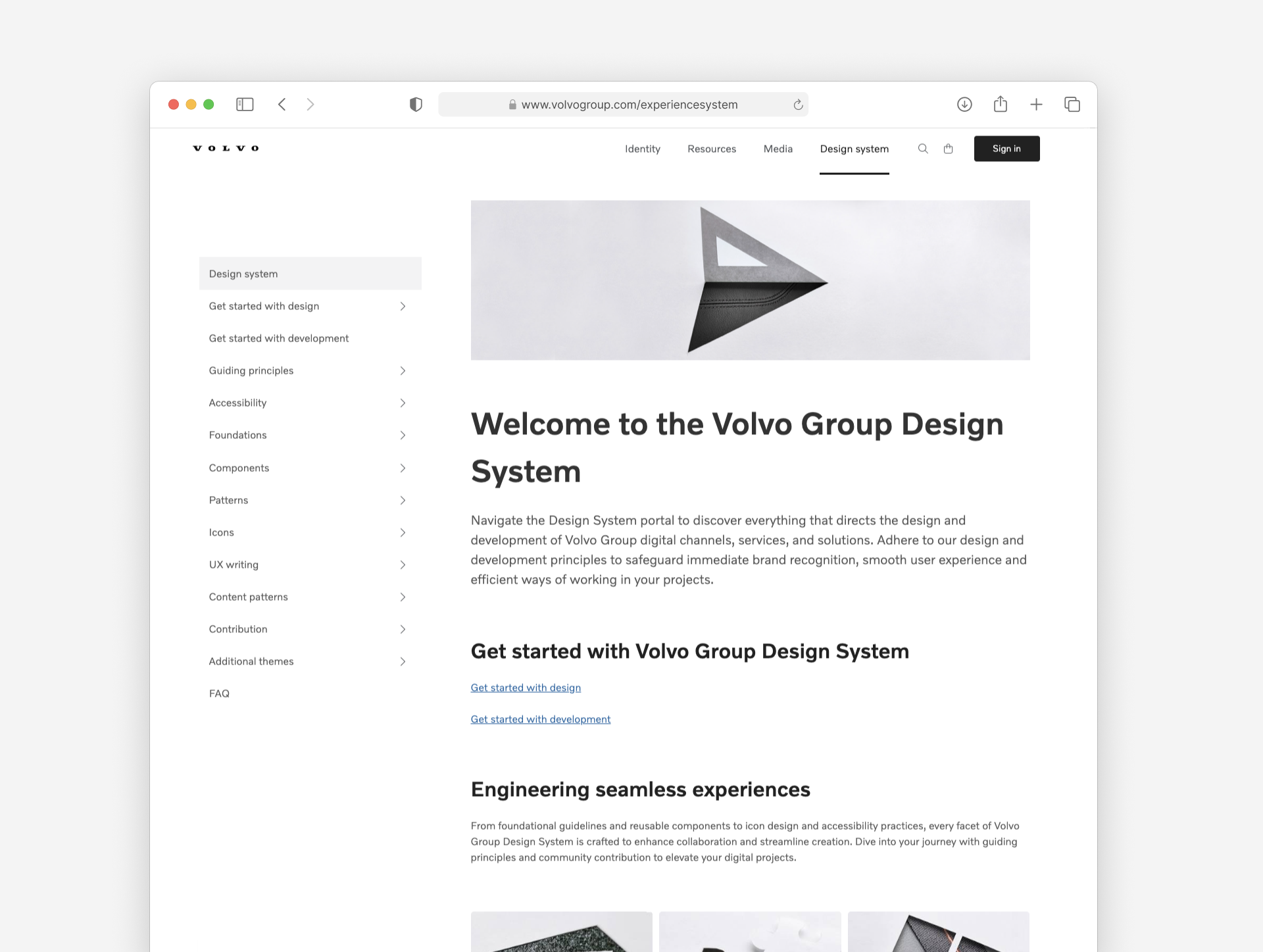Minimize the window with the yellow button
This screenshot has width=1263, height=952.
pyautogui.click(x=191, y=104)
